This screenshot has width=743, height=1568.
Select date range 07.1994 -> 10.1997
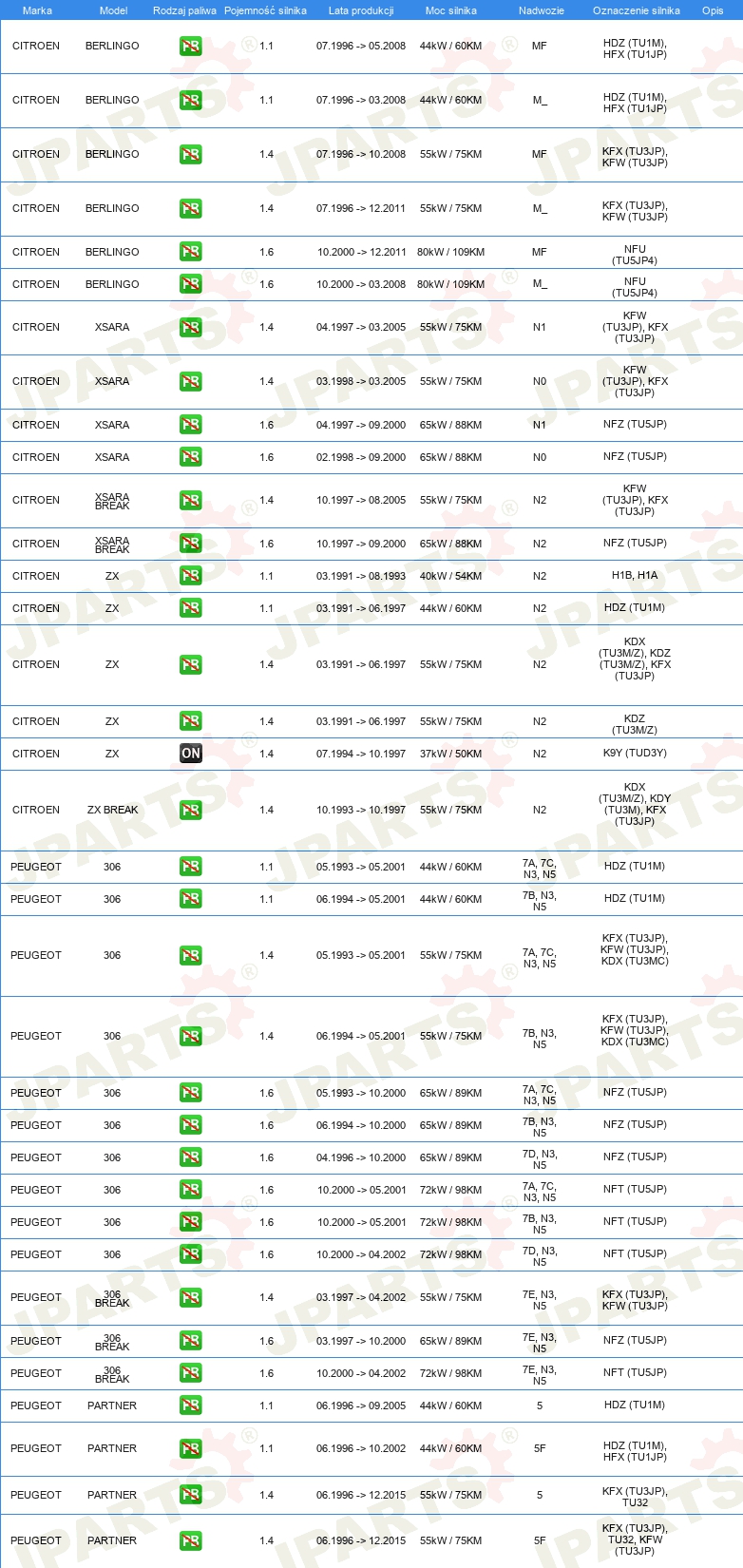tap(361, 754)
